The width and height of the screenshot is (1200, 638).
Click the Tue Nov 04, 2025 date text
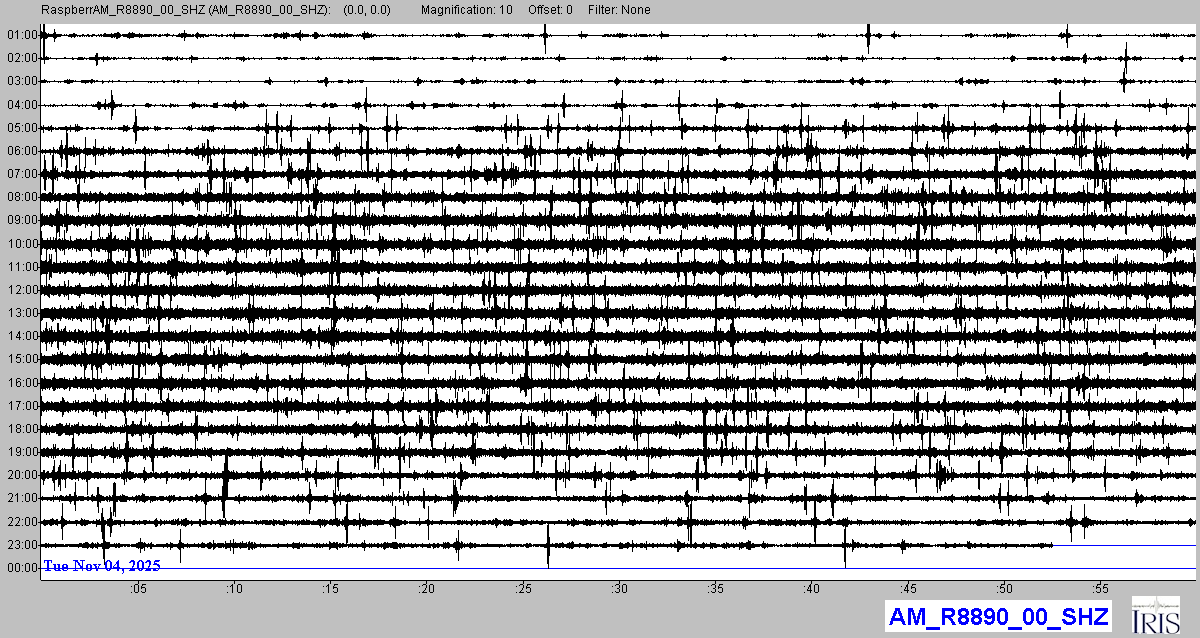102,566
